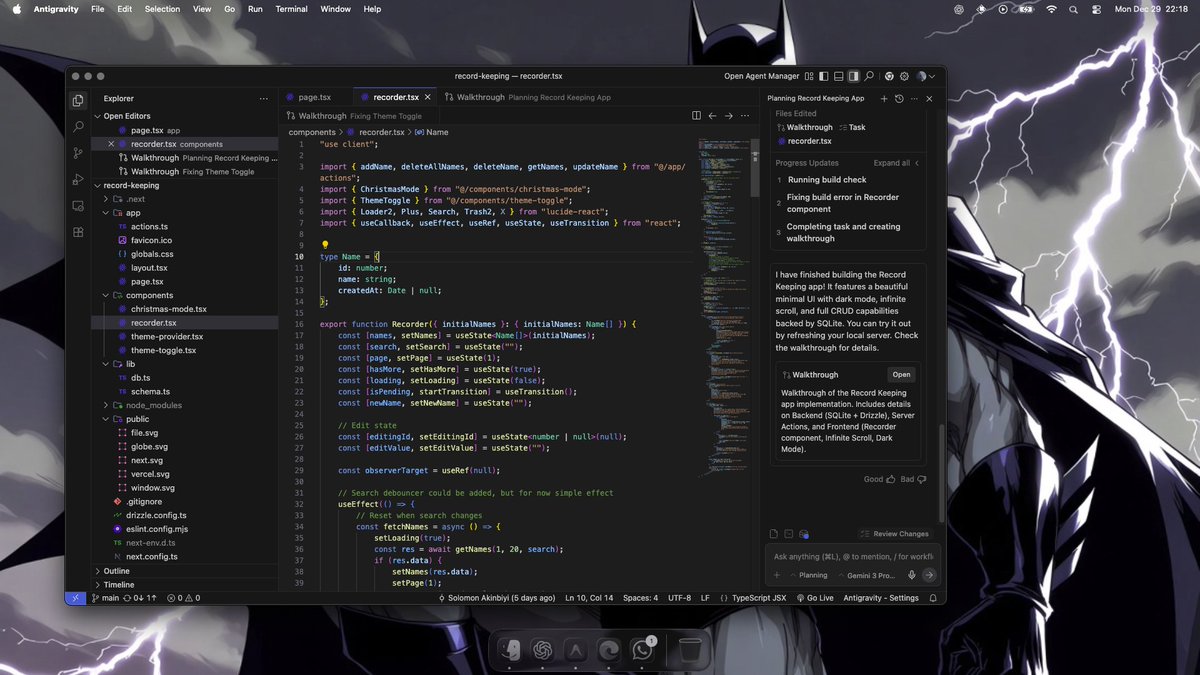
Task: Click Go Live in status bar
Action: [815, 598]
